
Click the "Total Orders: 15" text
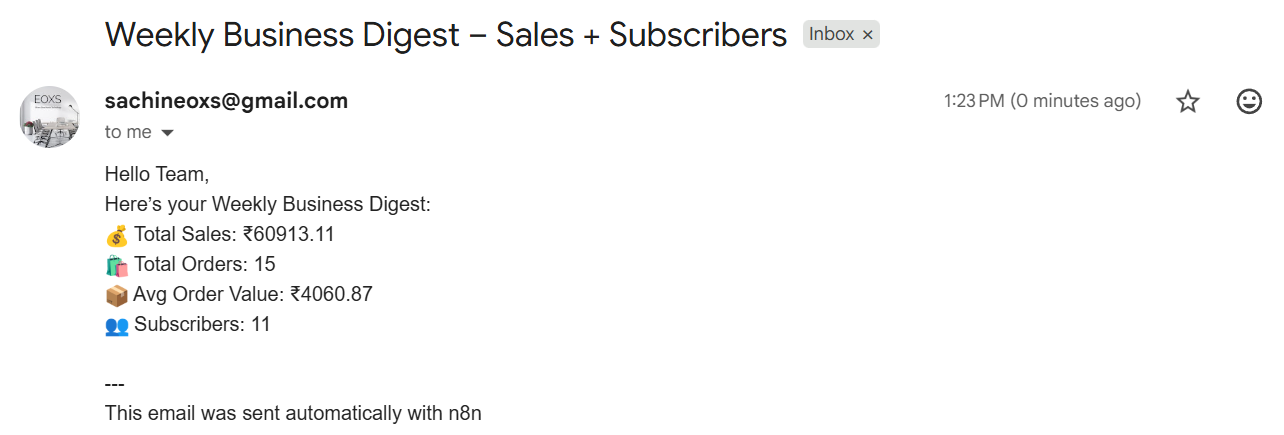coord(205,265)
